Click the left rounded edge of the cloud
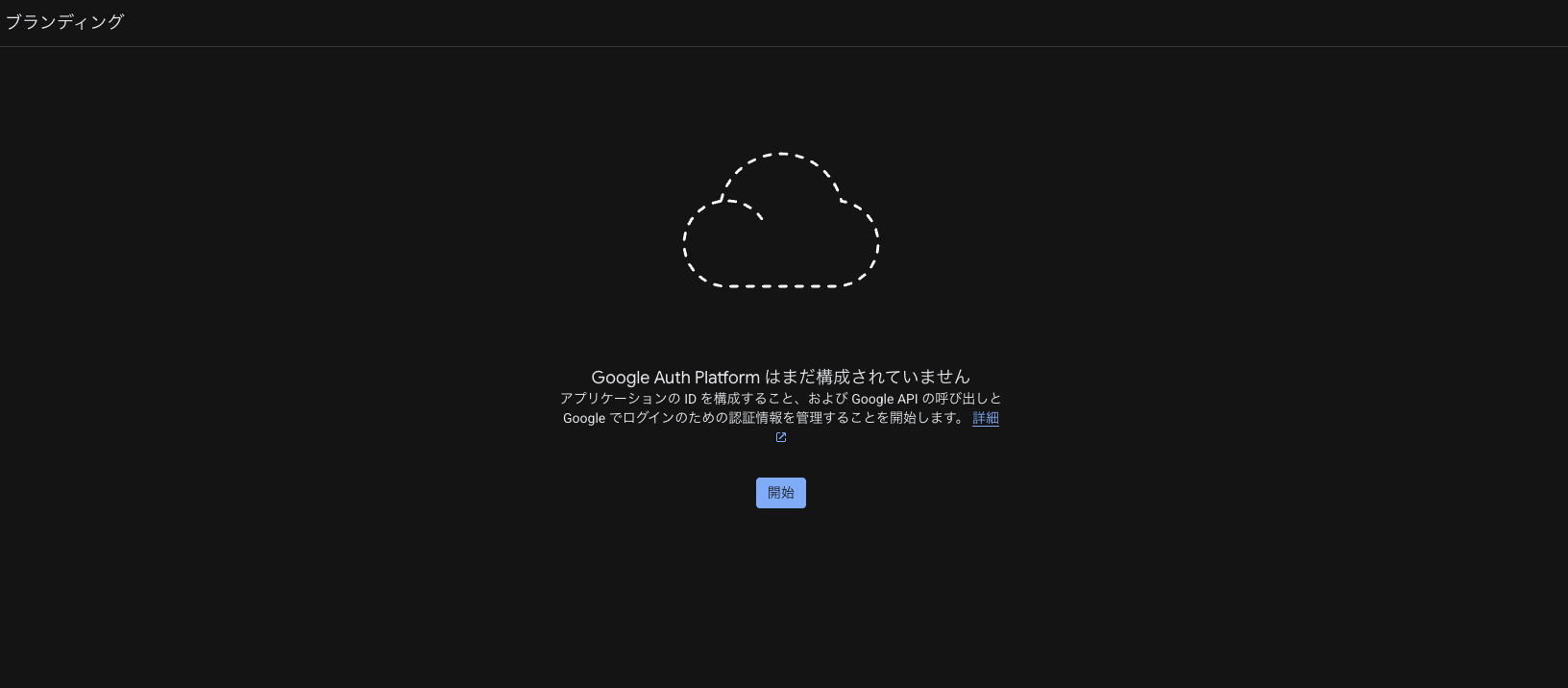The image size is (1568, 688). [686, 245]
